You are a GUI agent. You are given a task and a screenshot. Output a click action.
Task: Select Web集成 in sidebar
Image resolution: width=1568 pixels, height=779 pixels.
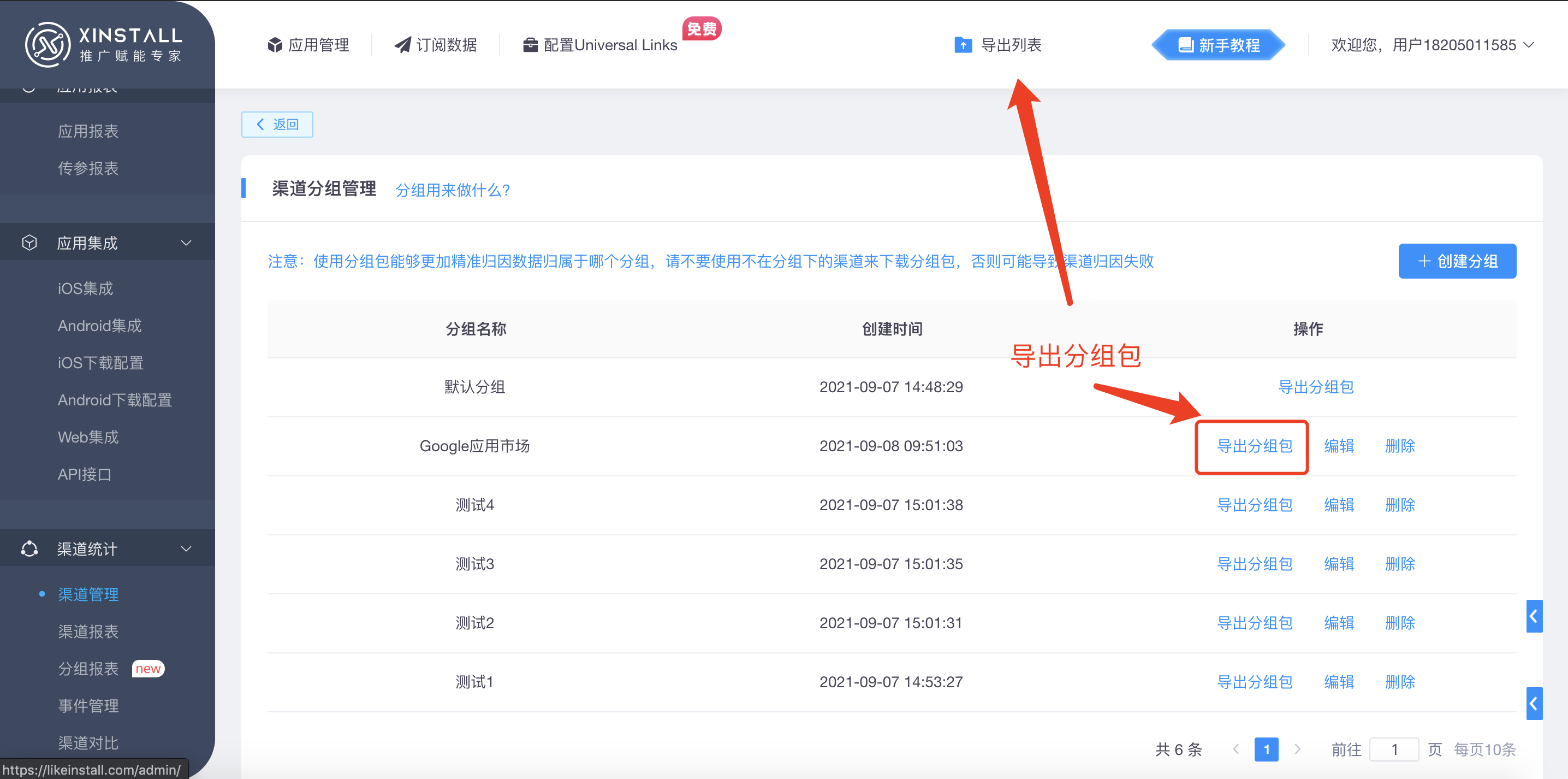pos(88,436)
